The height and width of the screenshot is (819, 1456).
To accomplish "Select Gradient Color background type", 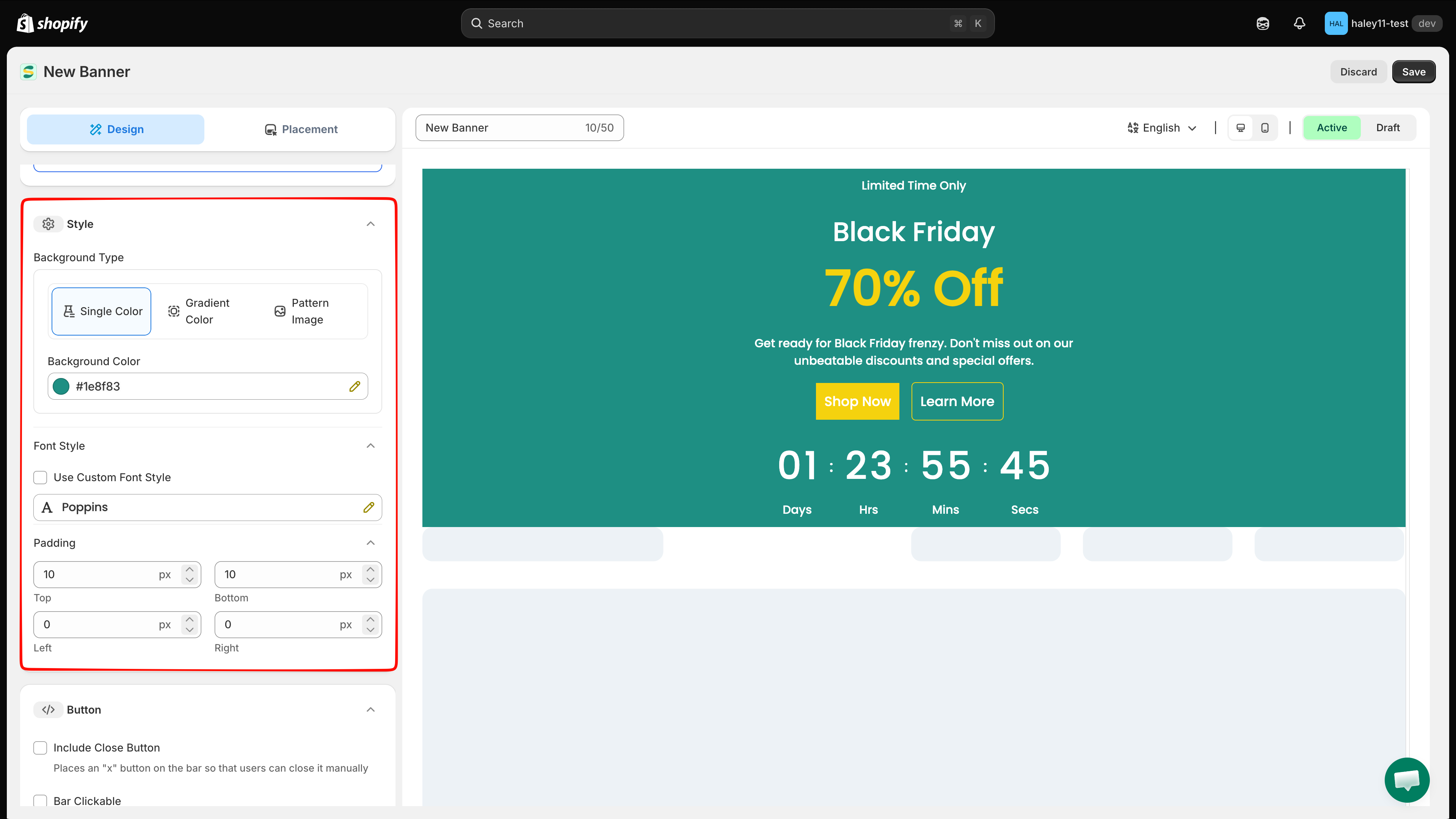I will 207,311.
